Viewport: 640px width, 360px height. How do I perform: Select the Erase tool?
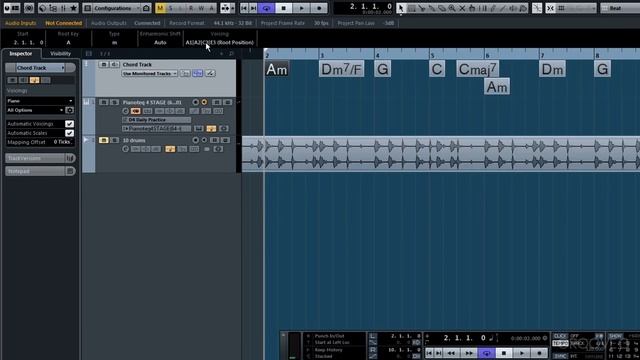[442, 8]
